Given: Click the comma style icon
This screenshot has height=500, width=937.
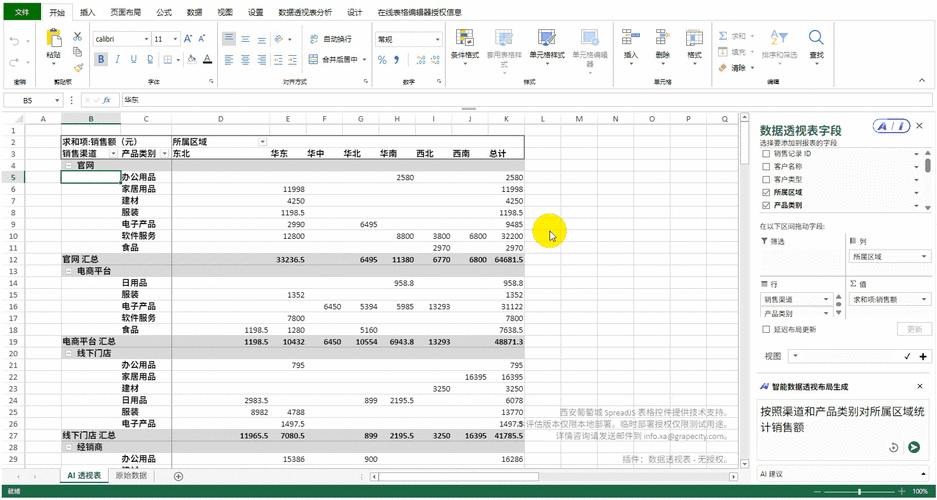Looking at the screenshot, I should (x=396, y=60).
